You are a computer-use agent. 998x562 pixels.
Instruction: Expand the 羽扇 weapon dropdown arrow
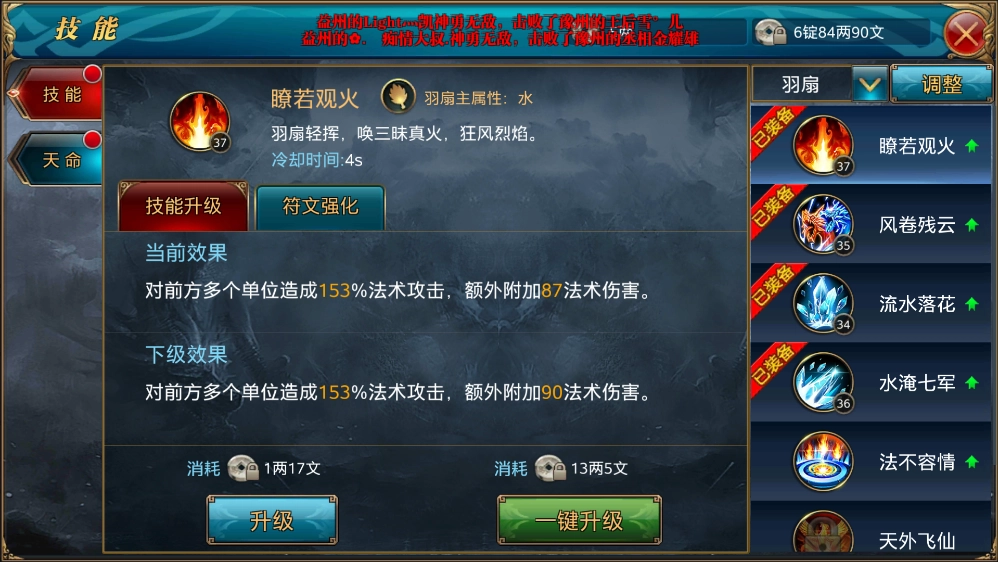[x=869, y=84]
